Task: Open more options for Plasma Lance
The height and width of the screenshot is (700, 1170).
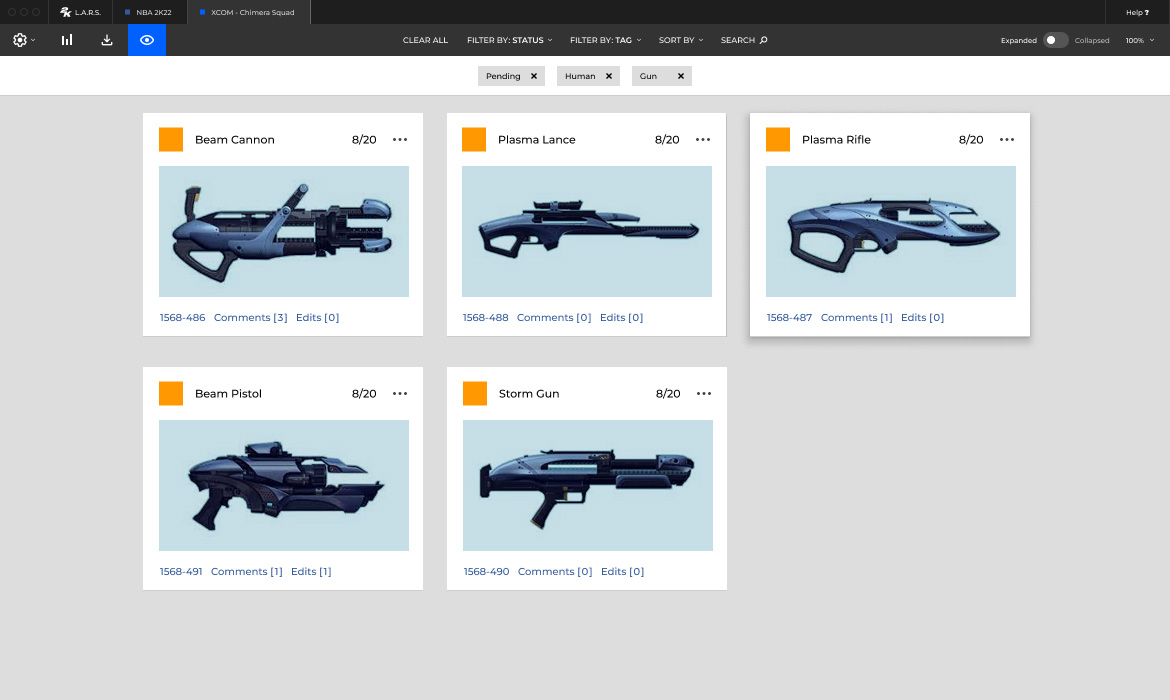Action: (x=703, y=140)
